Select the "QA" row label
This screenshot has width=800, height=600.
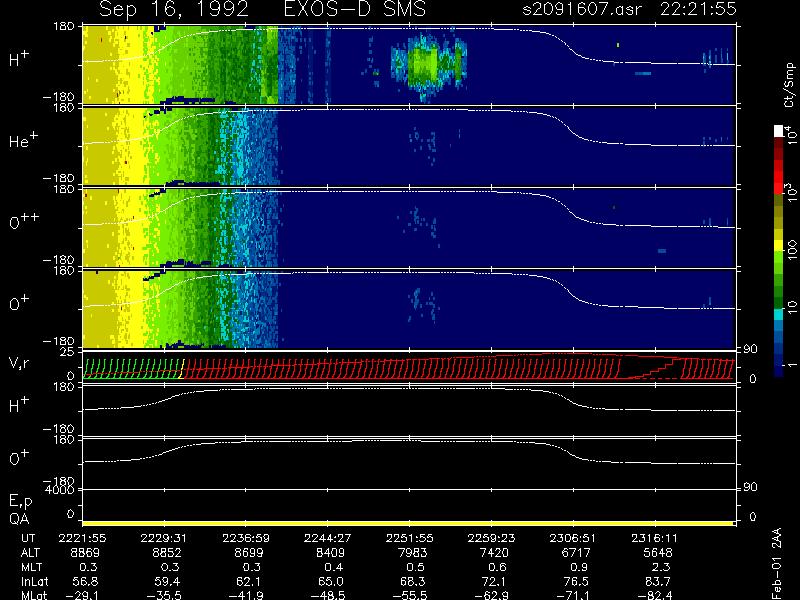(19, 519)
